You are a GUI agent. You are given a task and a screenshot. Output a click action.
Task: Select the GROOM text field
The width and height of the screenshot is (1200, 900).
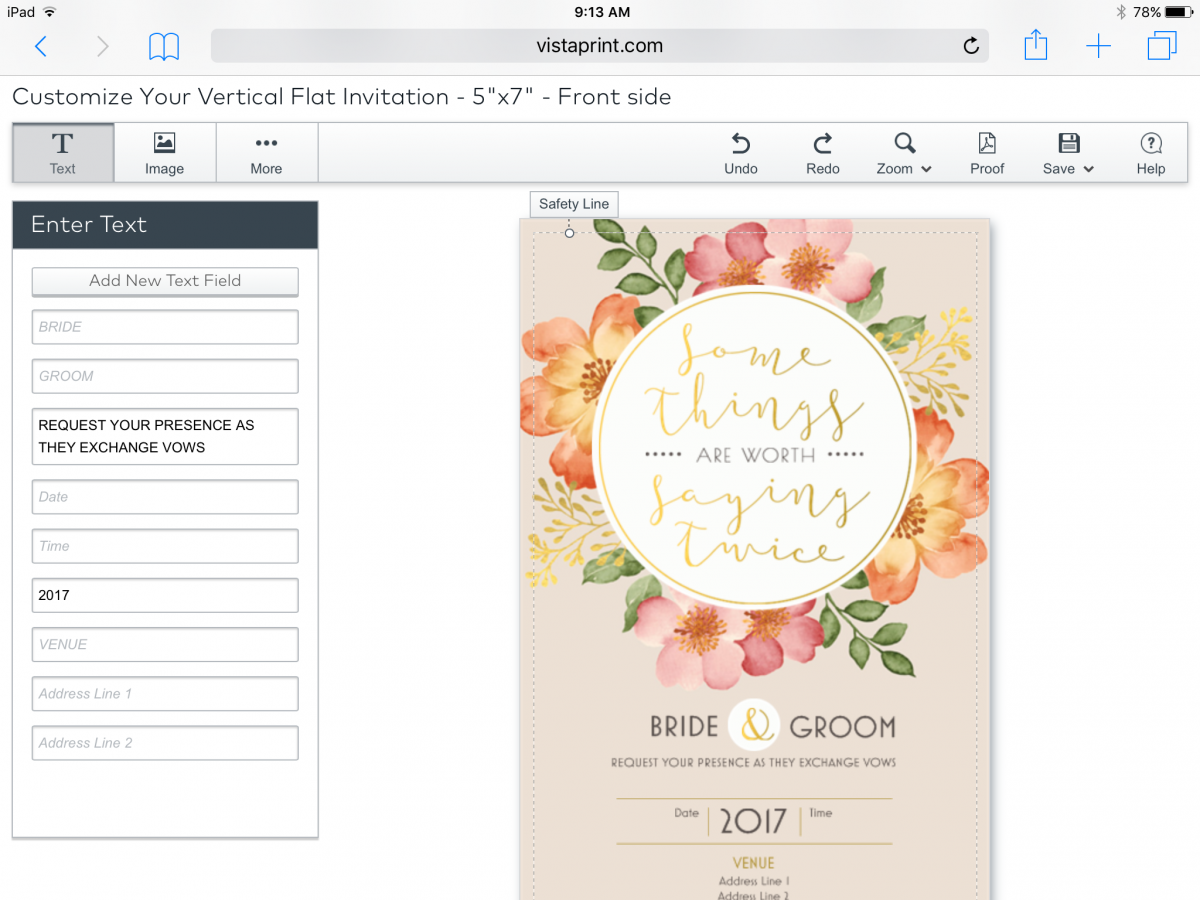[165, 376]
